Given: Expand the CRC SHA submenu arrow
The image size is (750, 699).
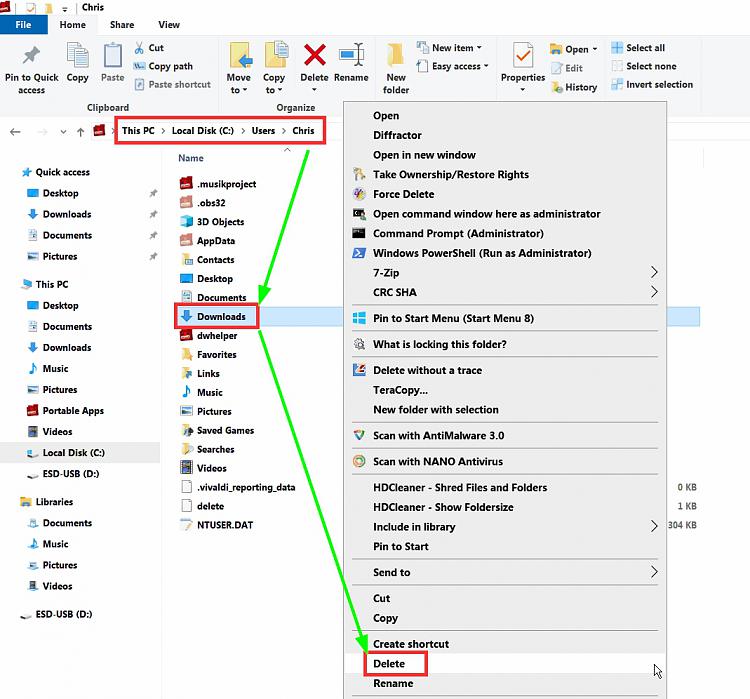Looking at the screenshot, I should coord(654,292).
